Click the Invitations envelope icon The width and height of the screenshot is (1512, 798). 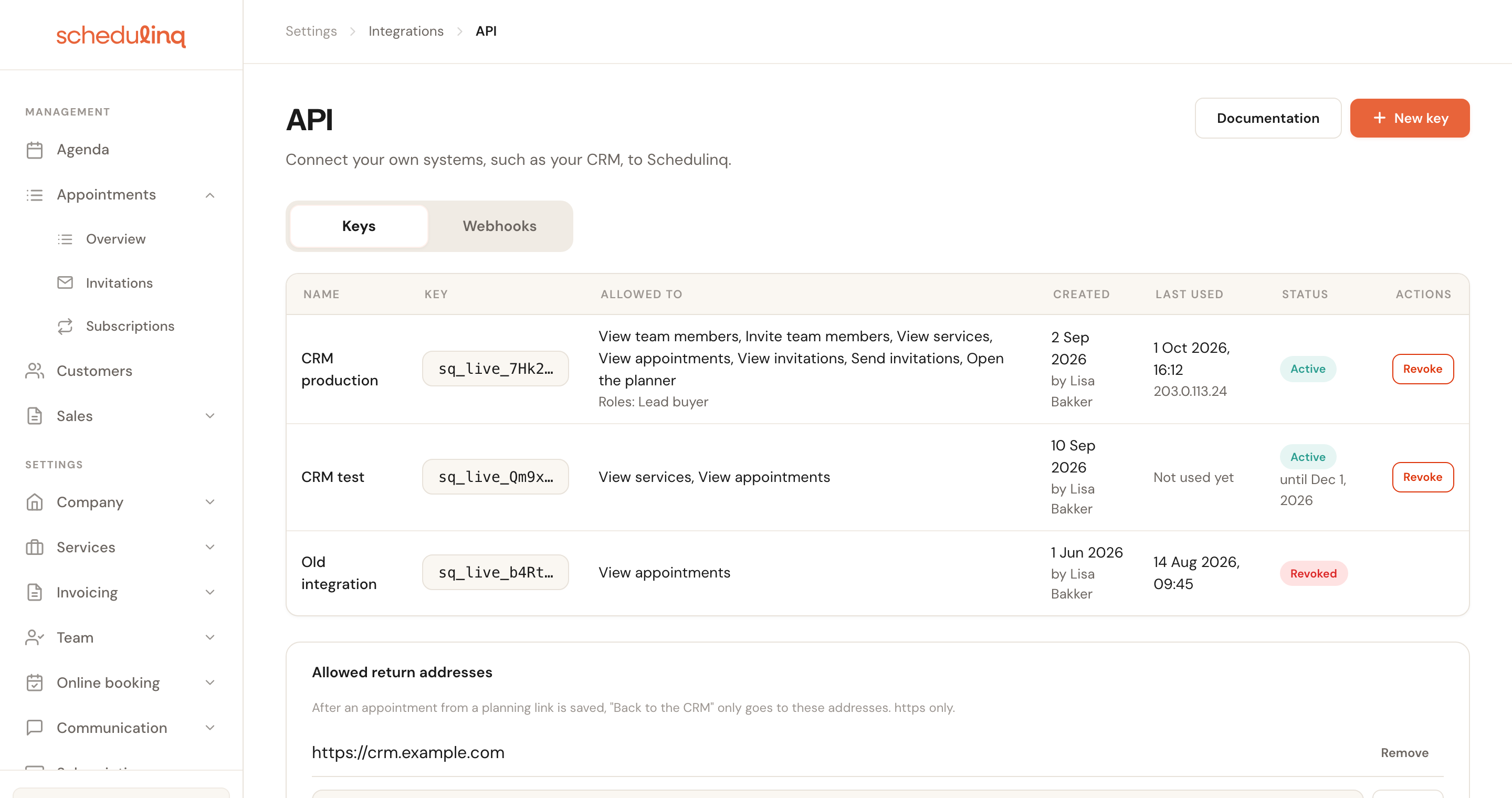coord(65,283)
